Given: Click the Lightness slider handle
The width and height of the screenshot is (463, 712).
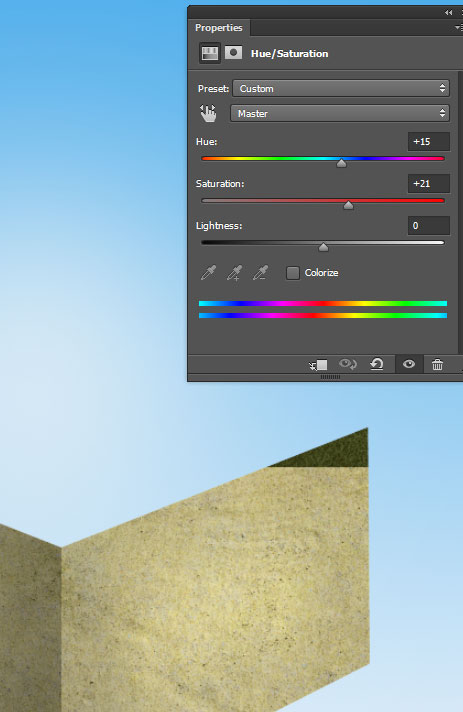Looking at the screenshot, I should (x=323, y=247).
